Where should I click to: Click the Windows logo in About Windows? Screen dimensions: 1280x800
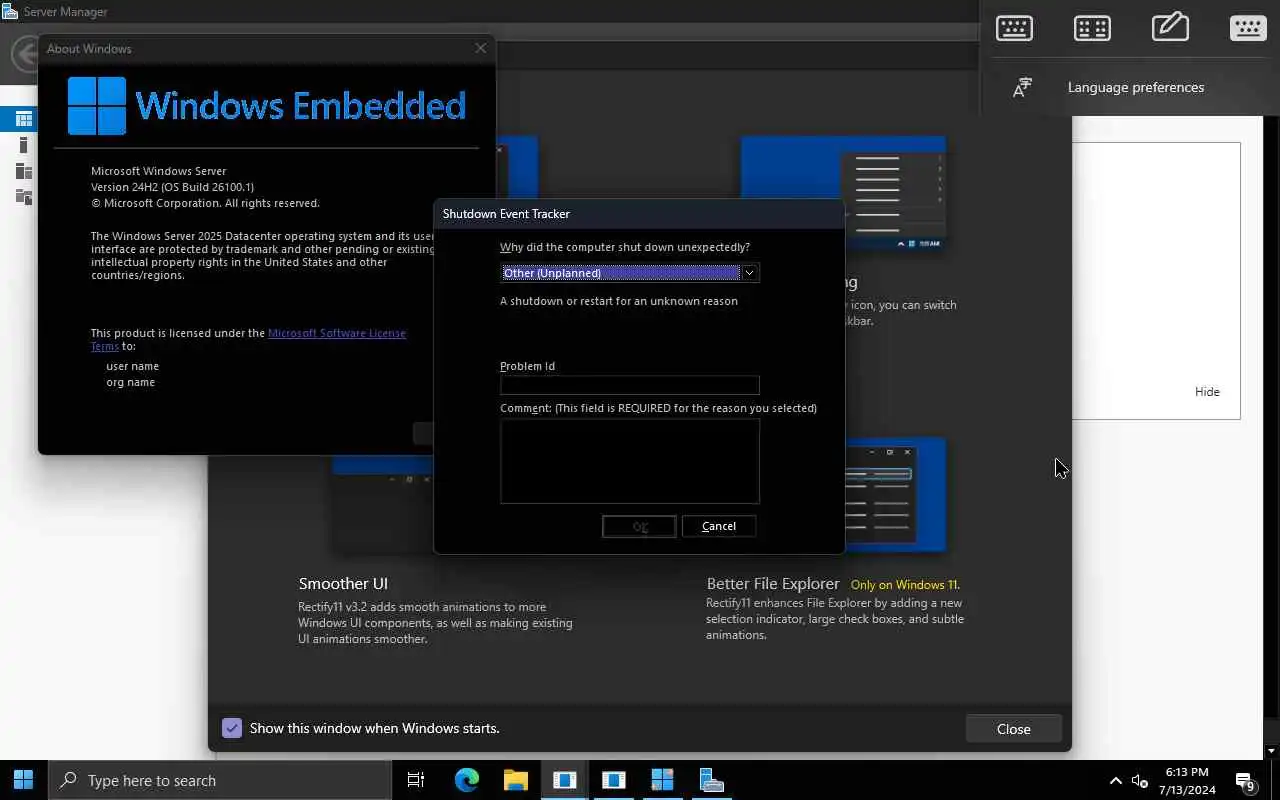tap(97, 106)
